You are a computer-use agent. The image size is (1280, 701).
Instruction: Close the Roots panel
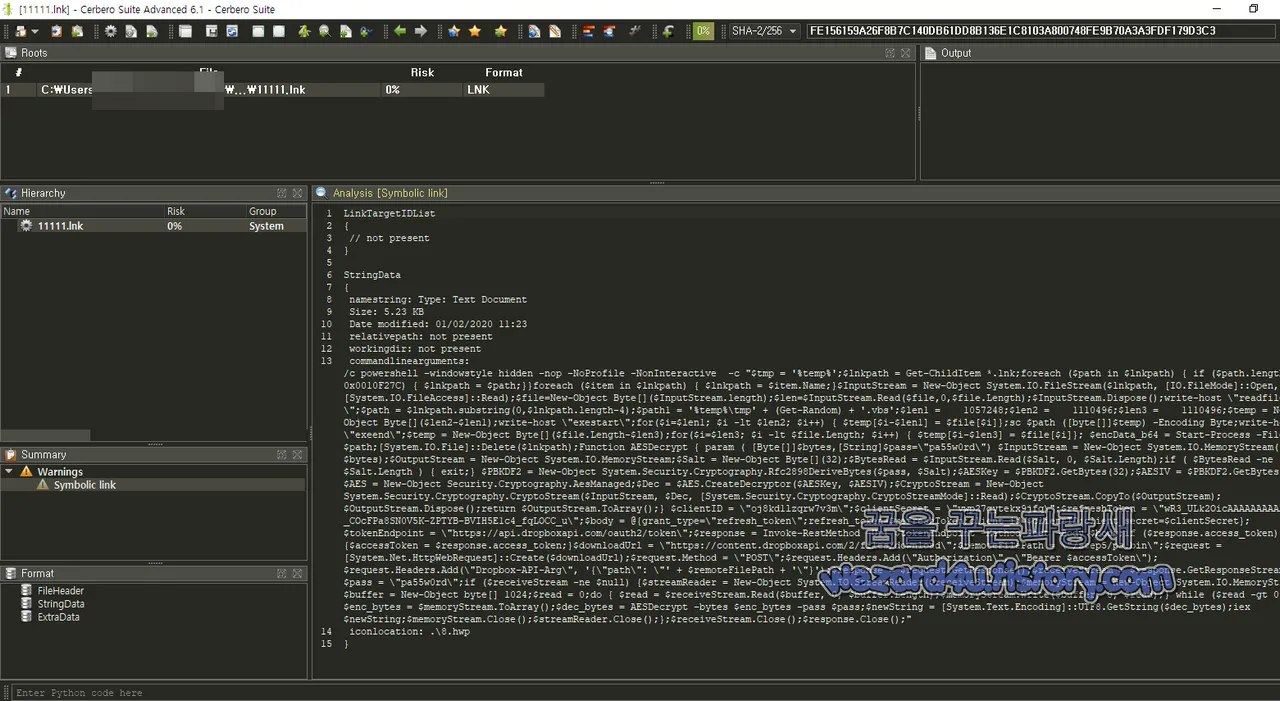pyautogui.click(x=905, y=53)
